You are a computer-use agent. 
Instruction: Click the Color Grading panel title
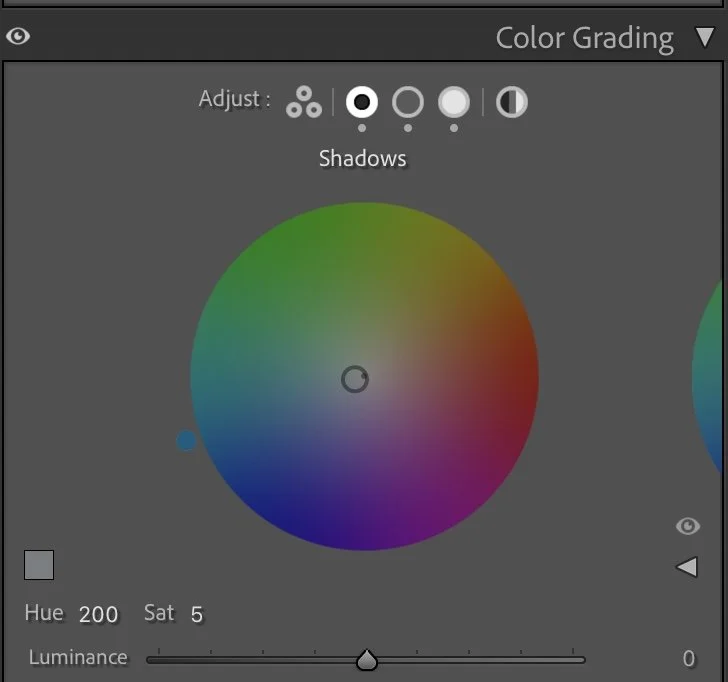coord(585,39)
